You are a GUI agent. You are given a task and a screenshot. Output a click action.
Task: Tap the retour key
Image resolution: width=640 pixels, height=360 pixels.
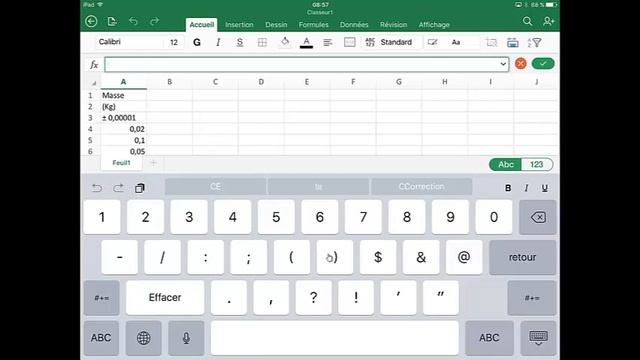coord(522,257)
